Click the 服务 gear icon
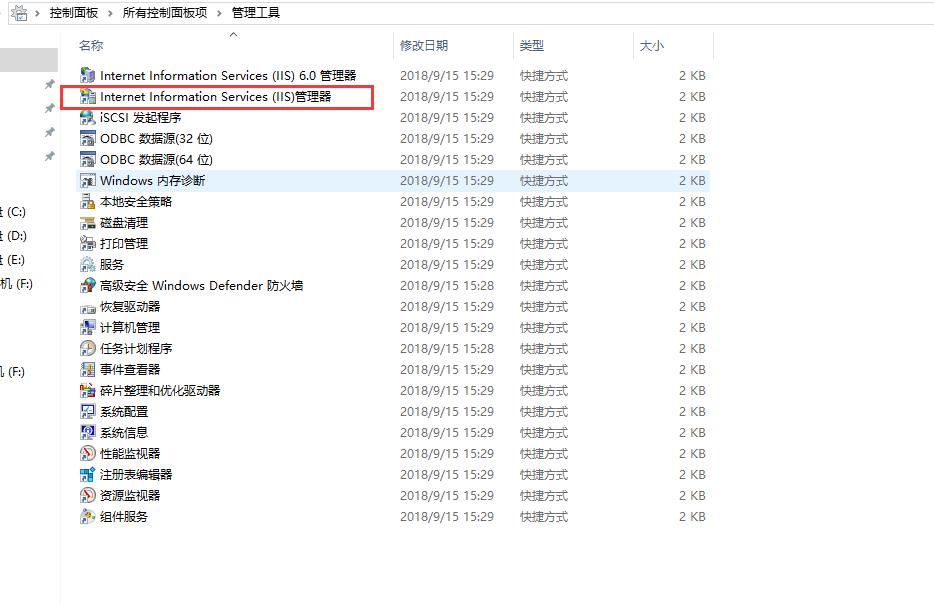Screen dimensions: 934x605 [88, 264]
